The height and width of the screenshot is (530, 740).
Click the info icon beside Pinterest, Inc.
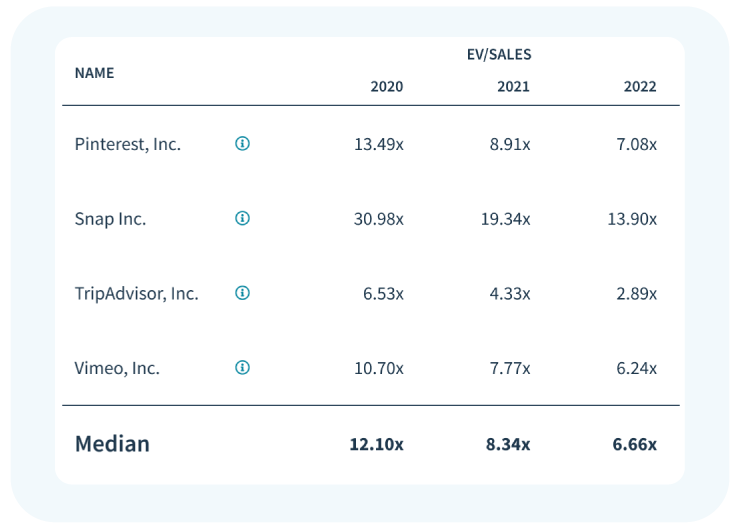pyautogui.click(x=242, y=143)
